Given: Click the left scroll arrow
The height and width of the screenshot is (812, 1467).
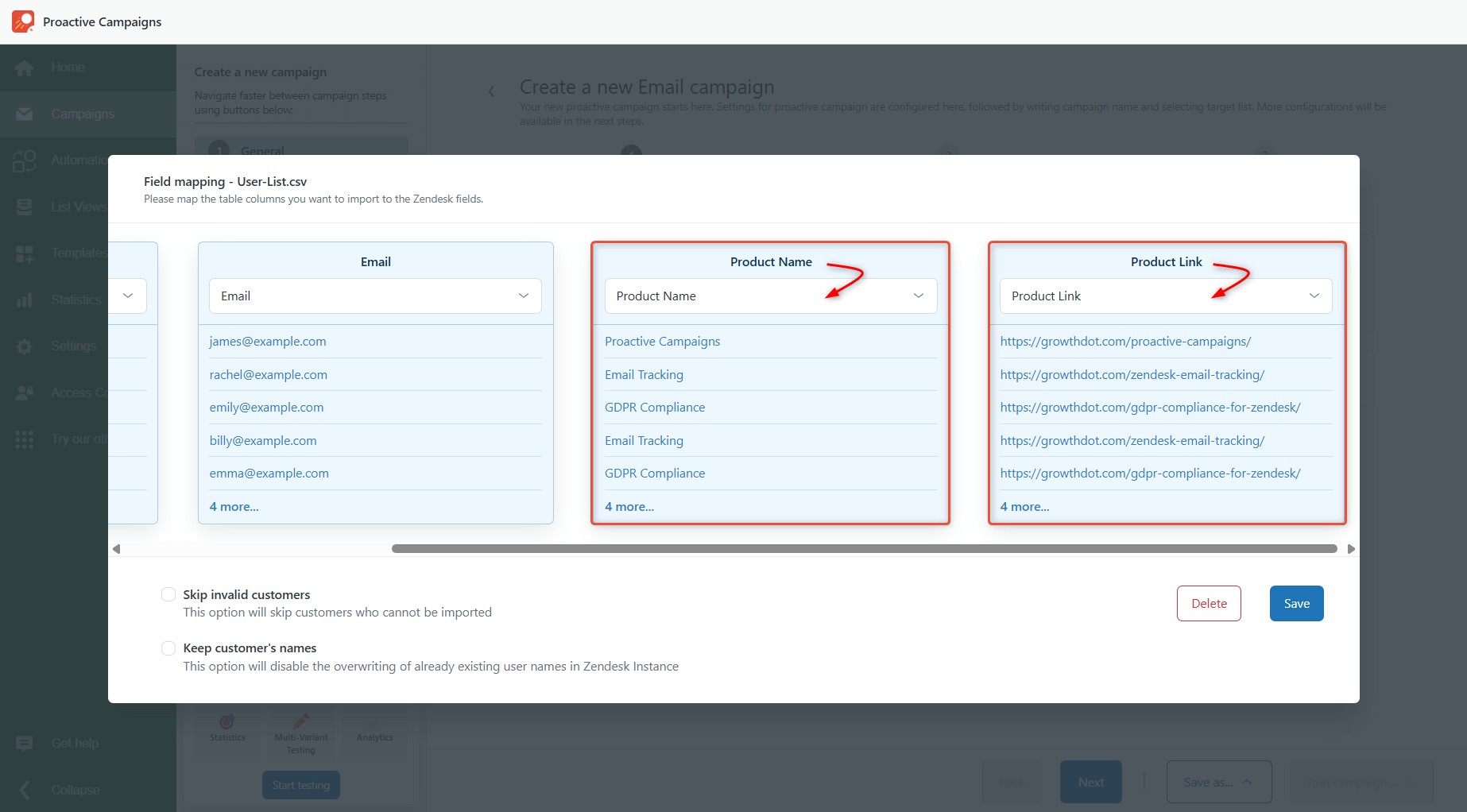Looking at the screenshot, I should tap(117, 549).
